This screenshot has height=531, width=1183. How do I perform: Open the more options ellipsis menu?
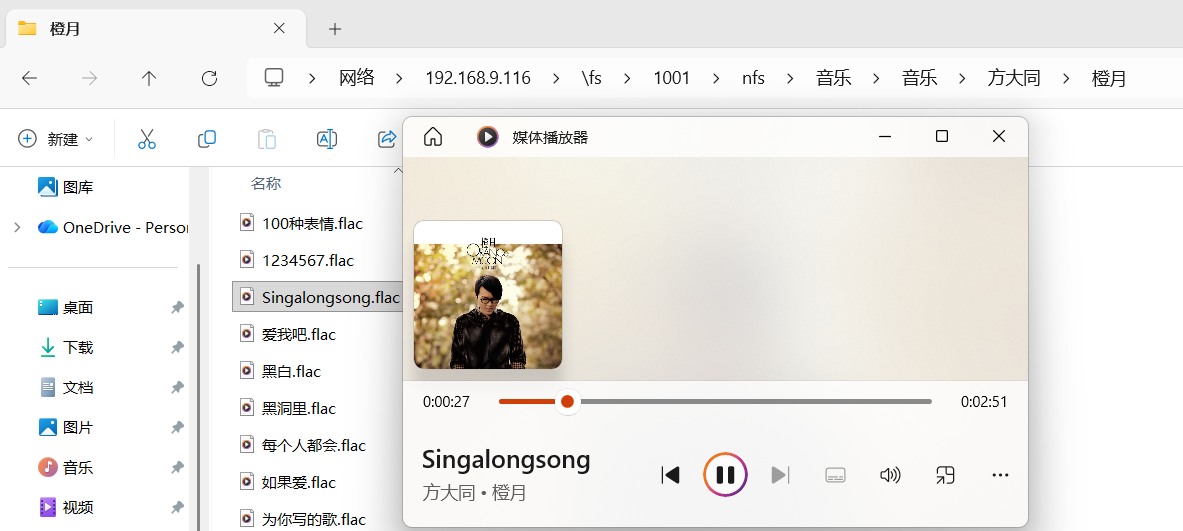(1000, 474)
